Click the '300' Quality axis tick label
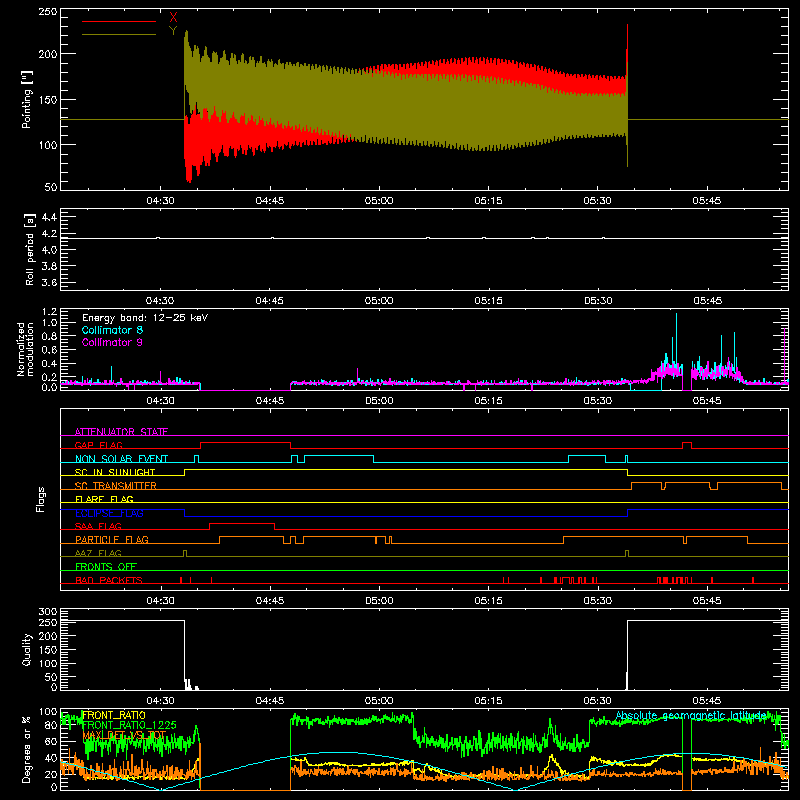800x800 pixels. pos(47,612)
